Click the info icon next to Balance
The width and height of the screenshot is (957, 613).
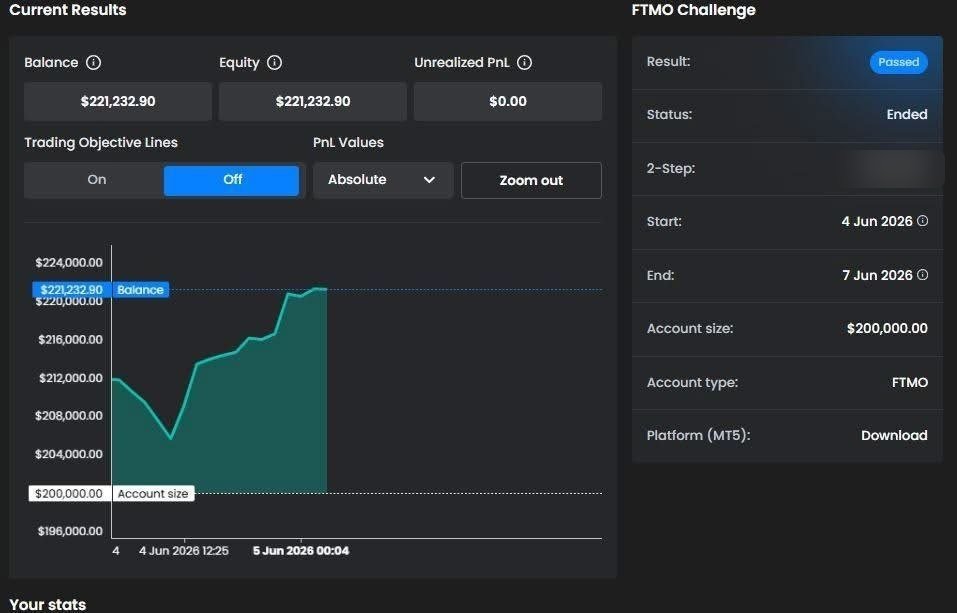[x=93, y=62]
